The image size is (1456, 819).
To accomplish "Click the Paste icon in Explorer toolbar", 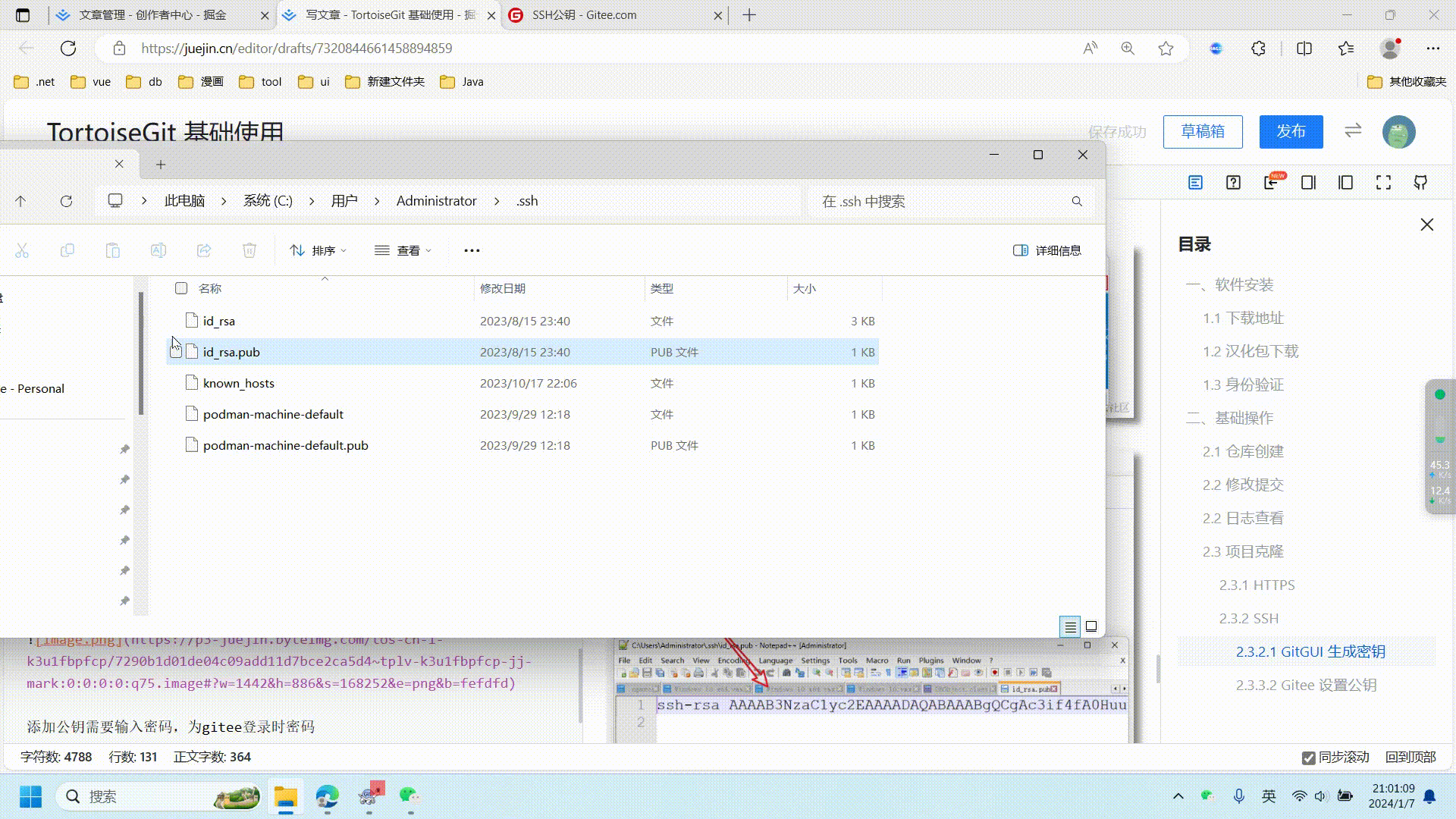I will (x=113, y=250).
